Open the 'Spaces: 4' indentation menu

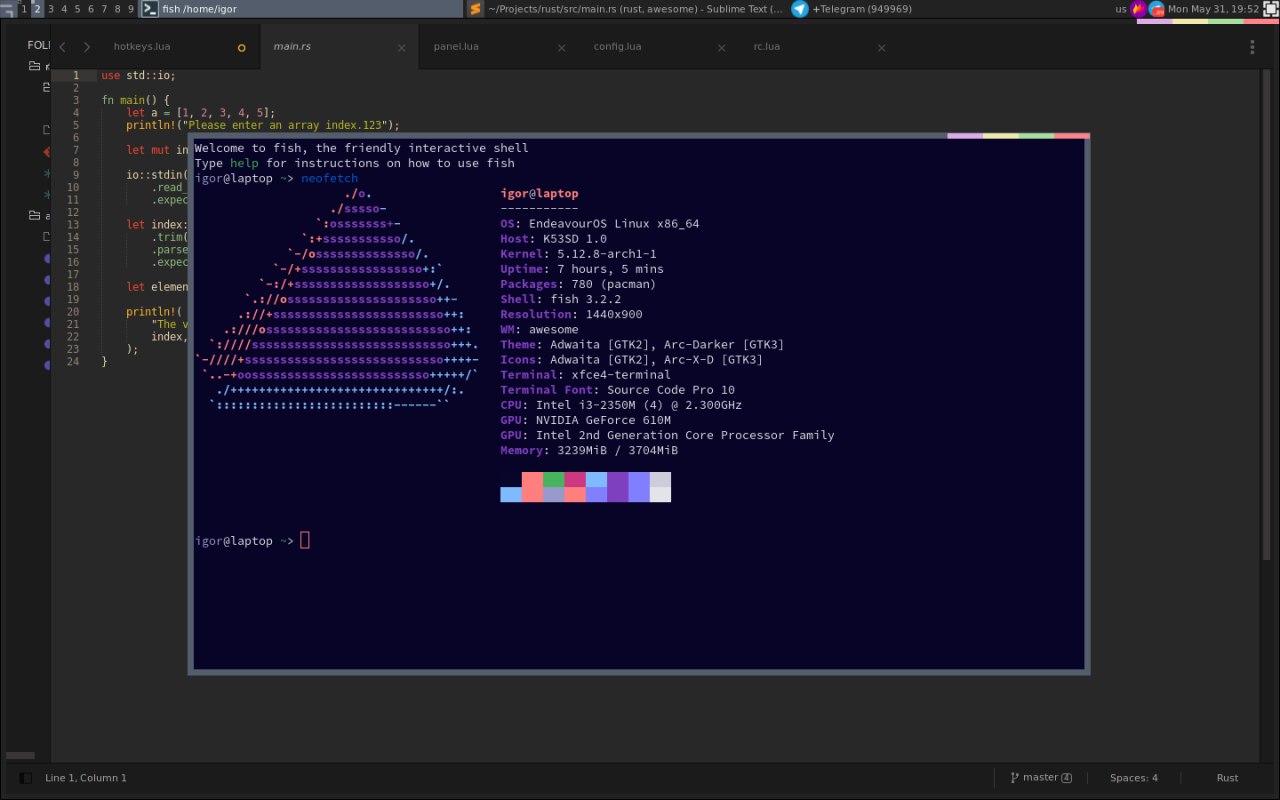[1134, 778]
